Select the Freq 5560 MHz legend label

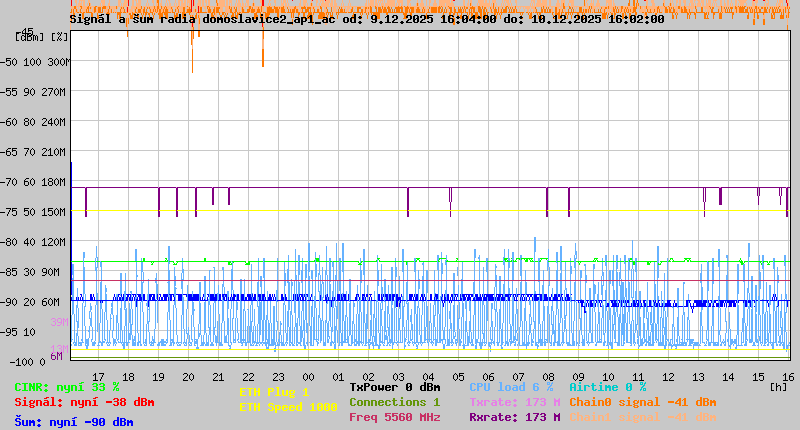click(394, 417)
